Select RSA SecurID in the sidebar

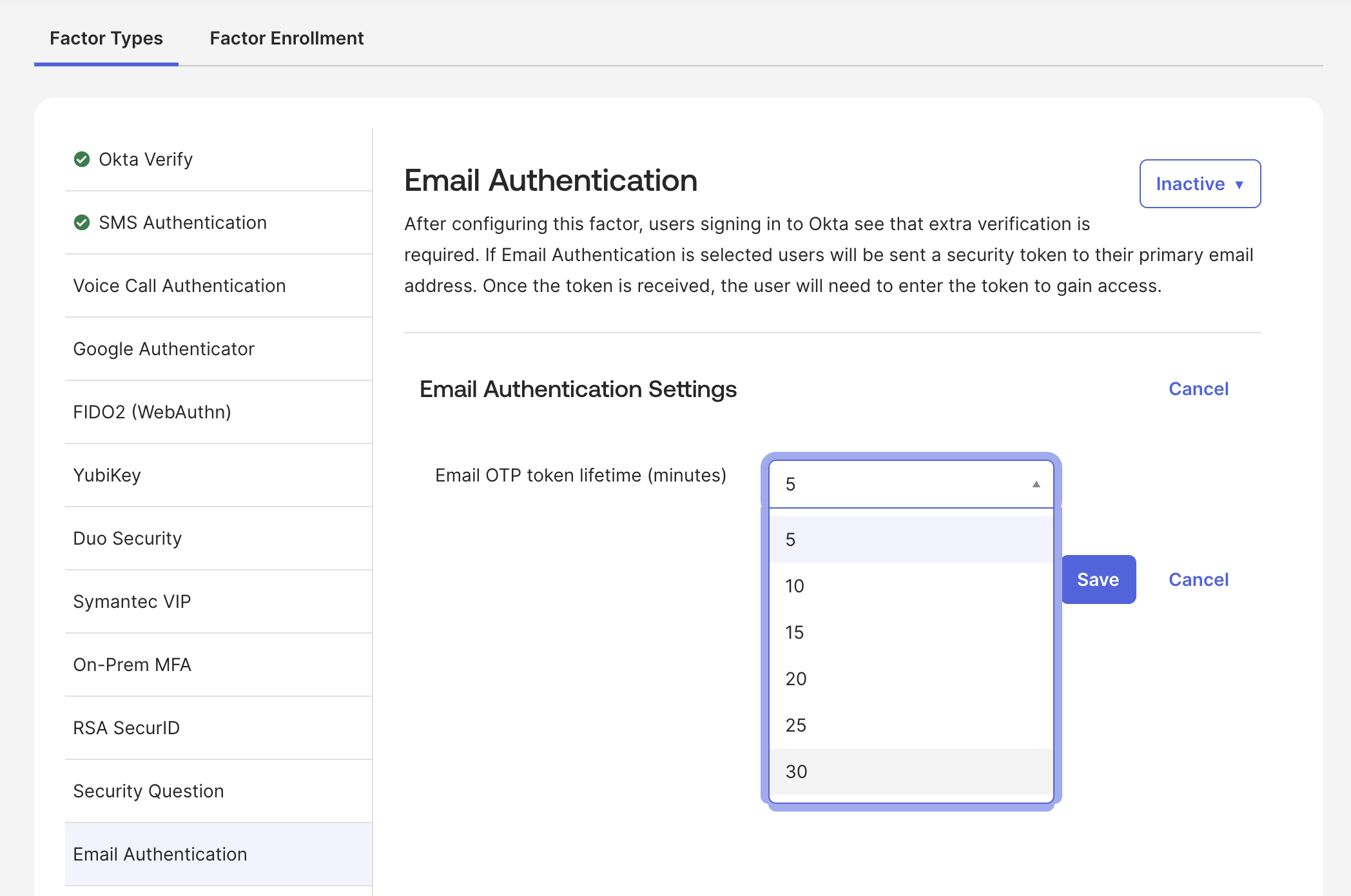point(126,728)
